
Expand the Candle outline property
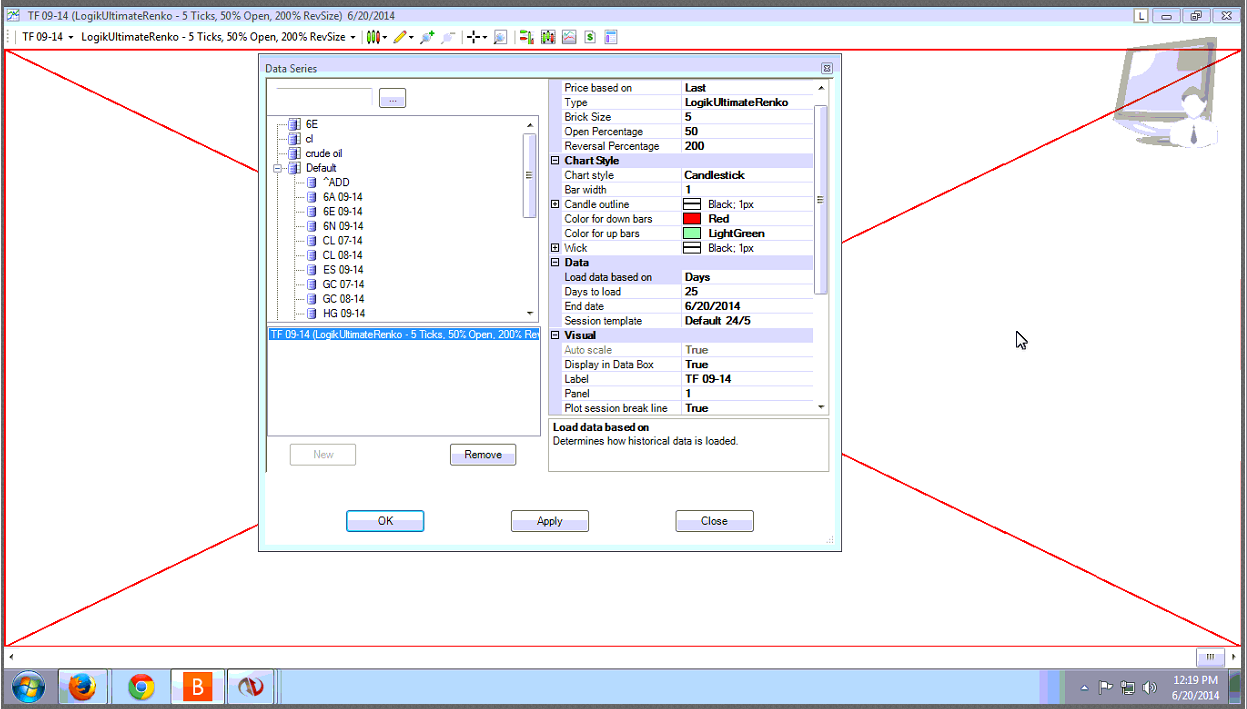[x=556, y=204]
